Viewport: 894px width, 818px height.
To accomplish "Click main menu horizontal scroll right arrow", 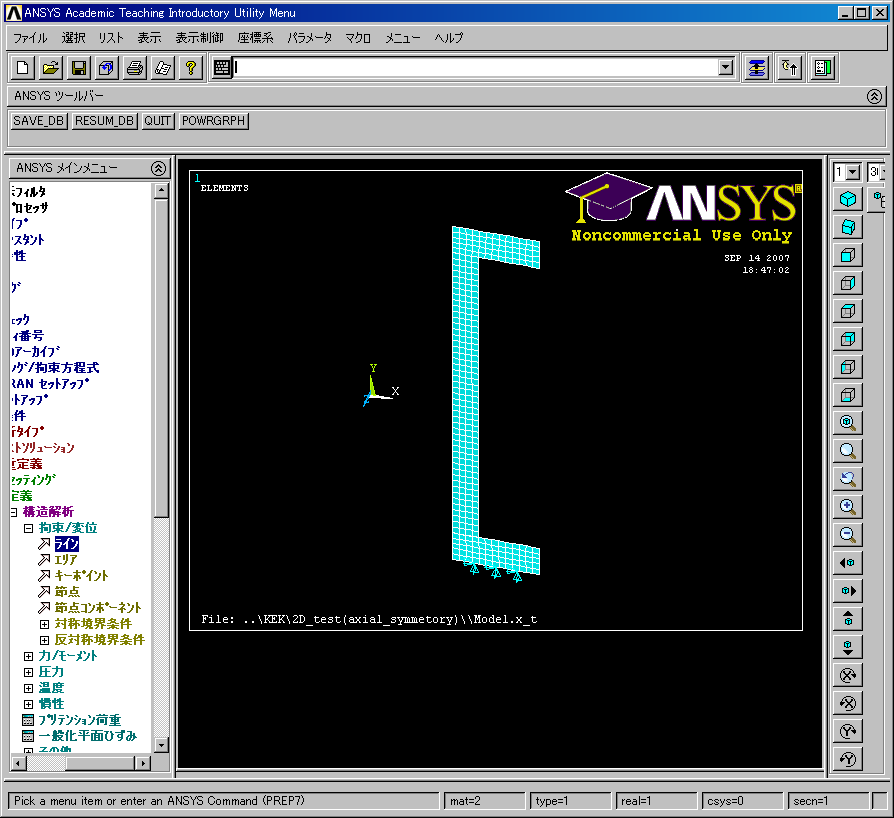I will pos(143,763).
